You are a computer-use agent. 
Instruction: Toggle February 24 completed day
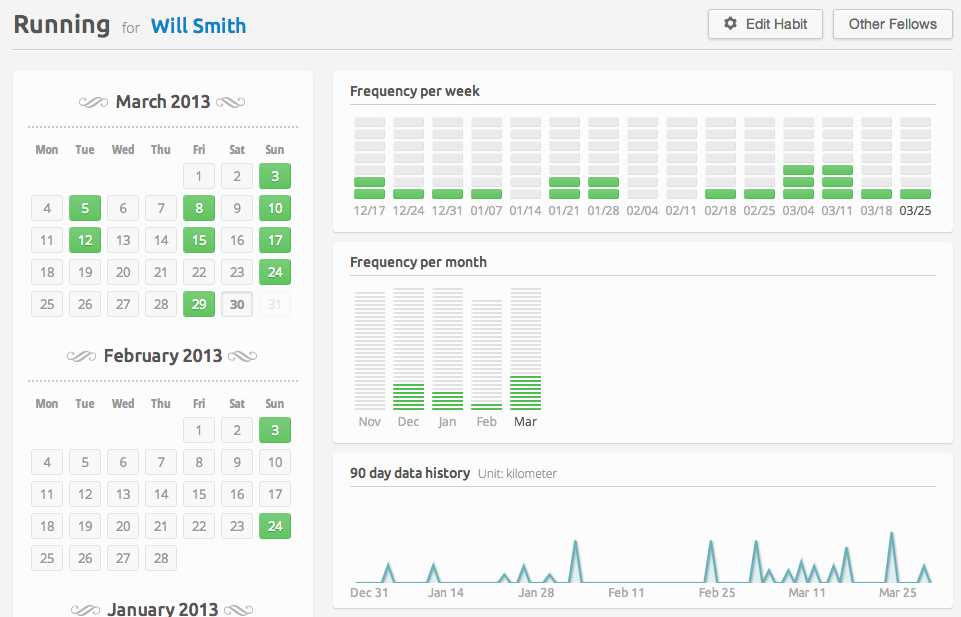(275, 526)
